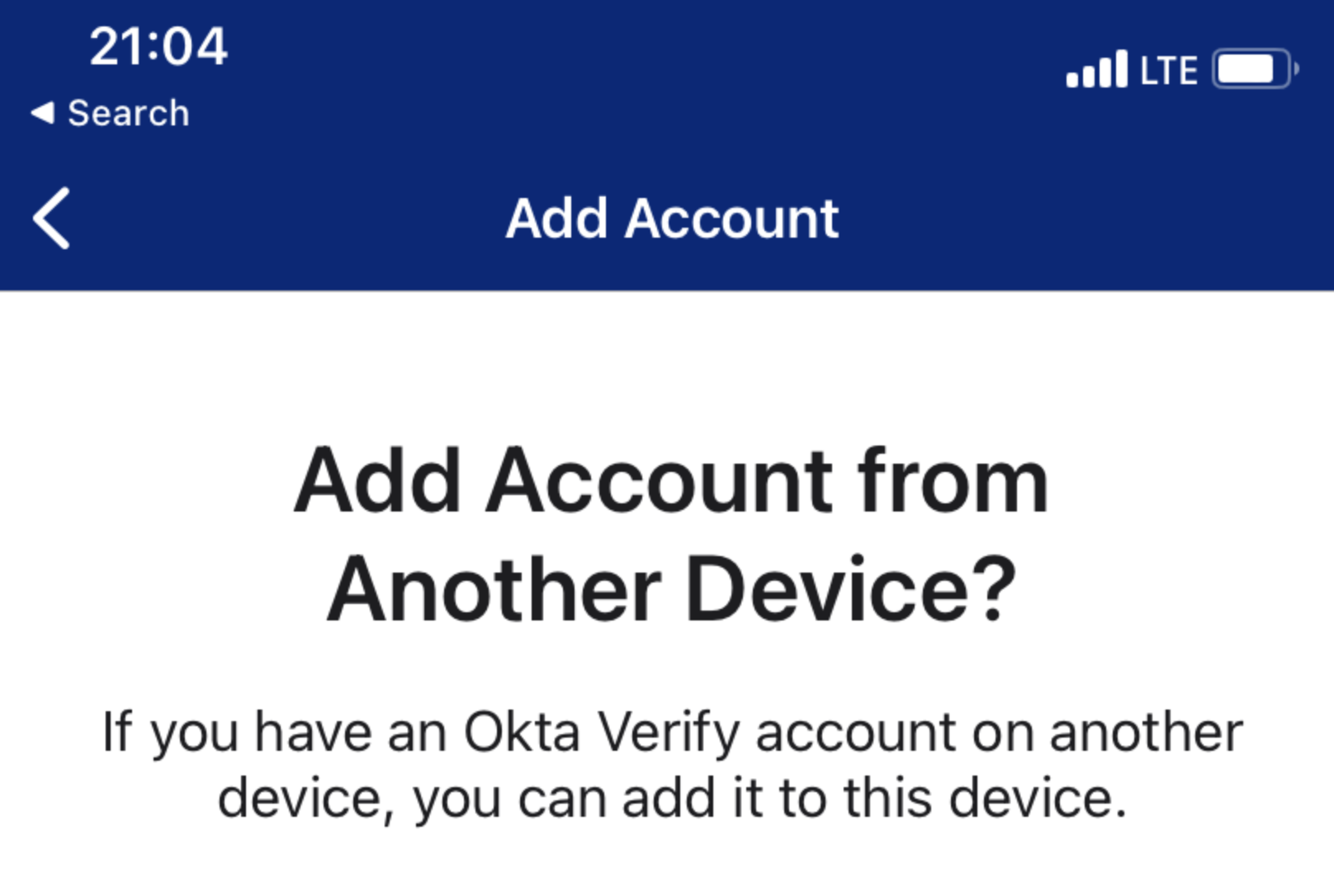The height and width of the screenshot is (896, 1334).
Task: Navigate back using the white chevron button
Action: pyautogui.click(x=51, y=219)
